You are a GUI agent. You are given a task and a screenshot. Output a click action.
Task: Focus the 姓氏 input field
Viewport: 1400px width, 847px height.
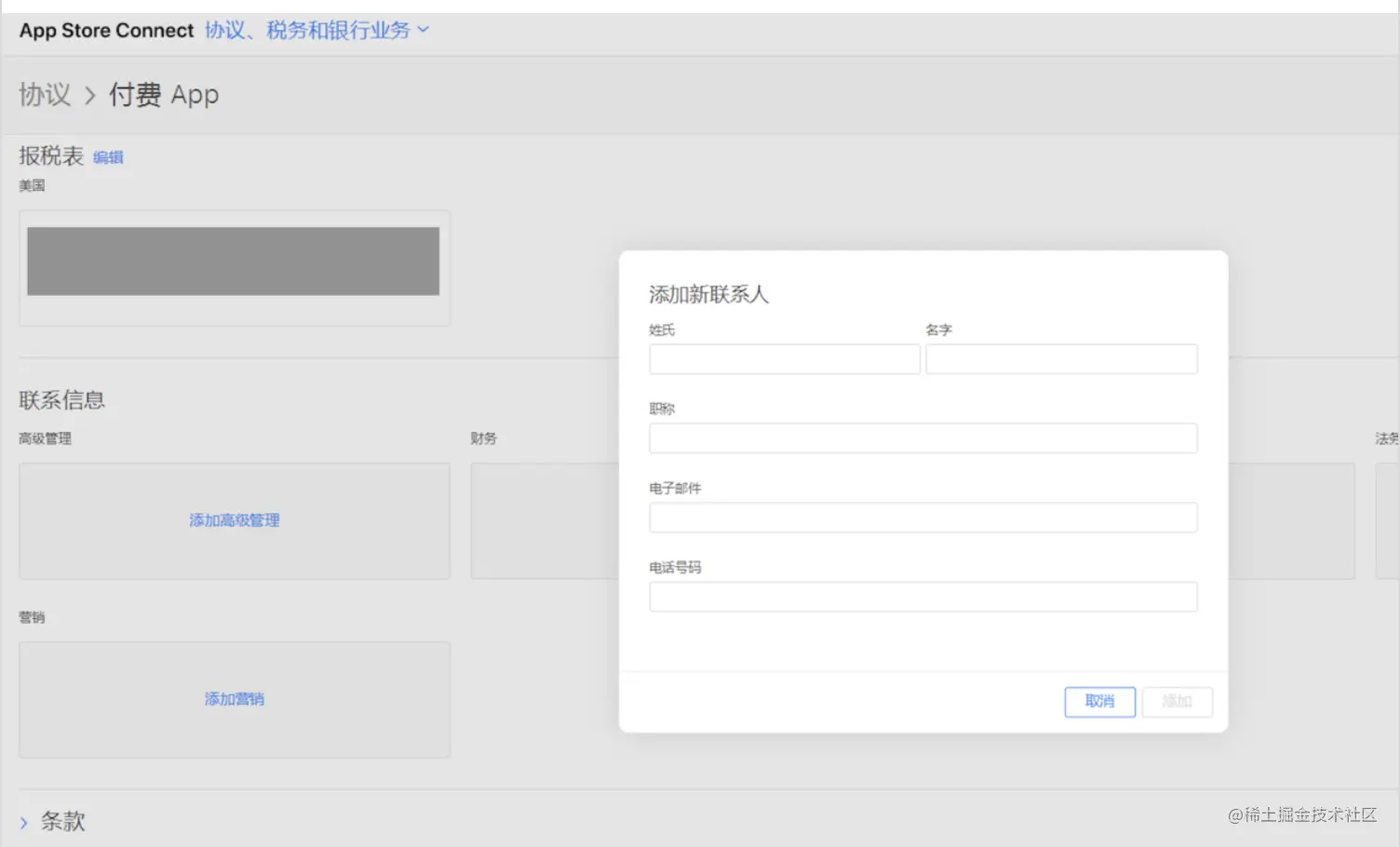[x=785, y=359]
